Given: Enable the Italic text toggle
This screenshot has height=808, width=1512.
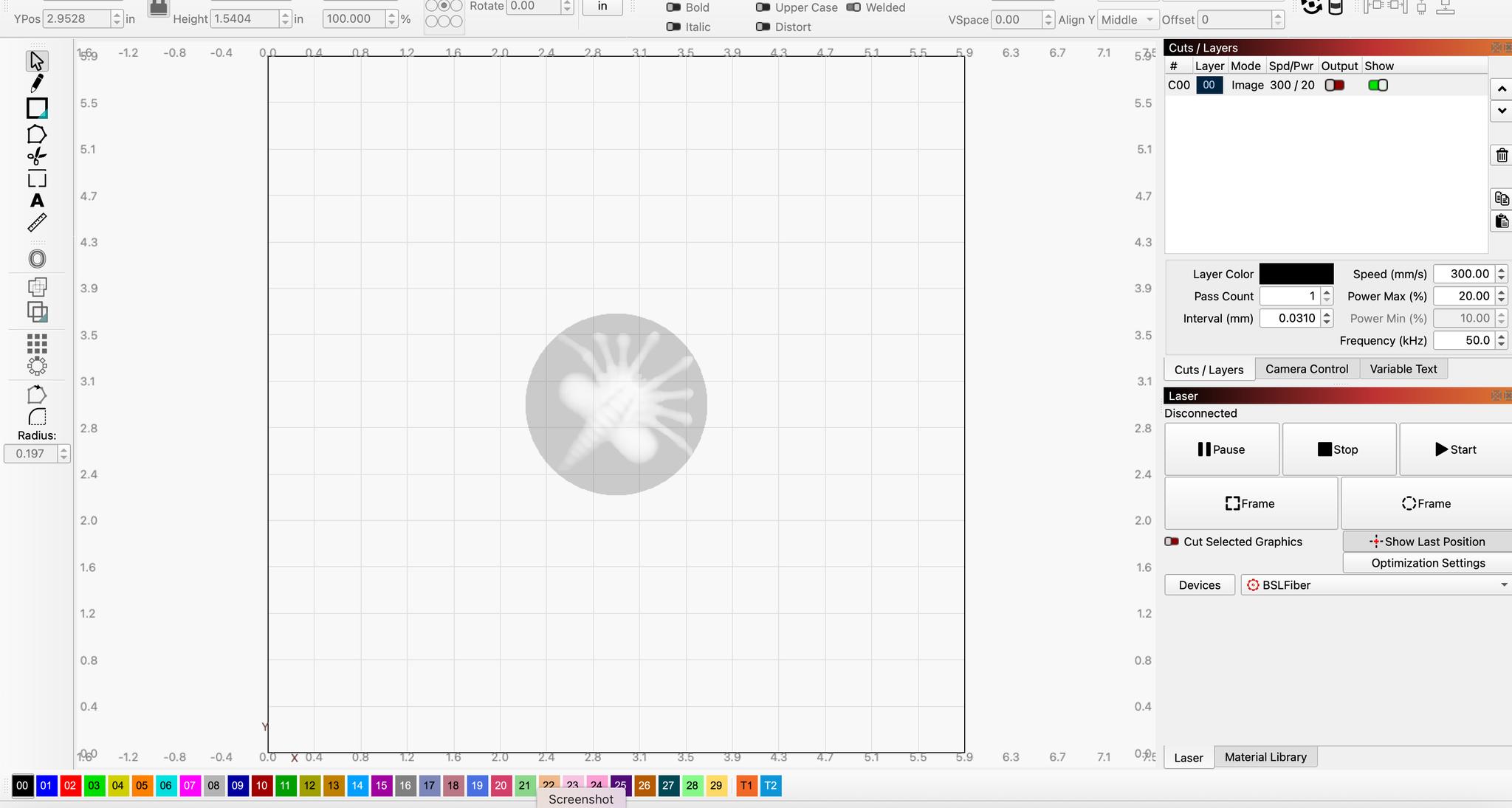Looking at the screenshot, I should [x=673, y=27].
